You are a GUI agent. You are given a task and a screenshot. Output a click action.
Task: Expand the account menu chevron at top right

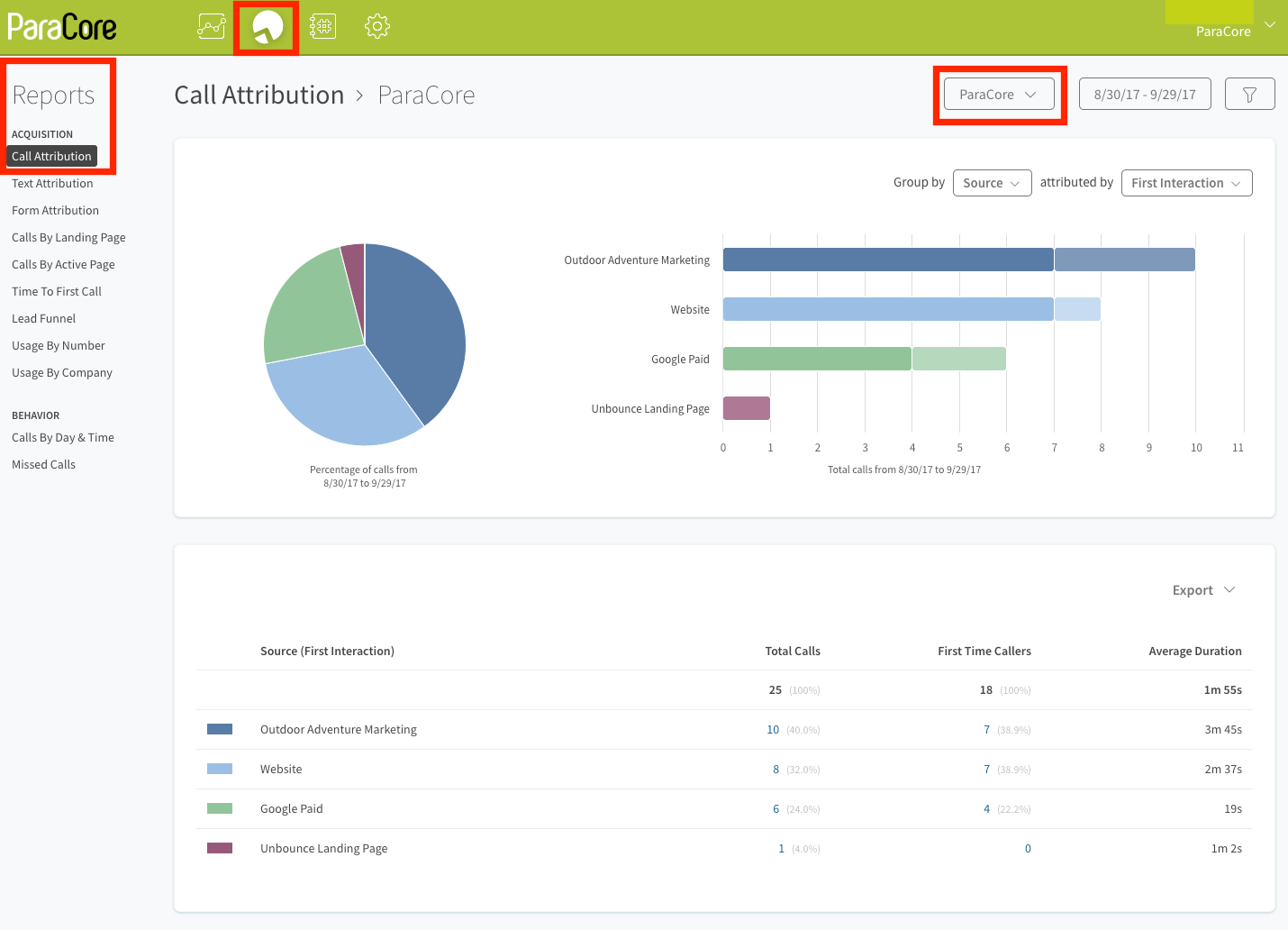(x=1270, y=24)
